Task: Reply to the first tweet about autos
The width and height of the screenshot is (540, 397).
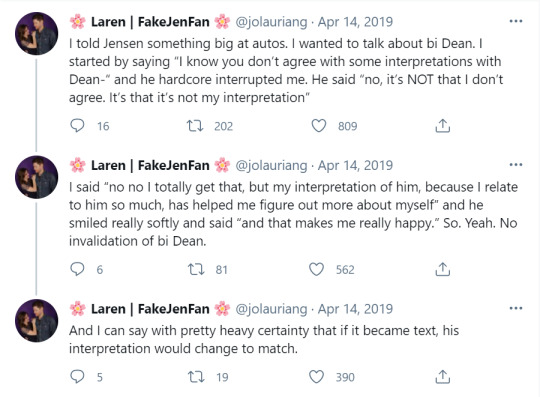Action: point(77,126)
